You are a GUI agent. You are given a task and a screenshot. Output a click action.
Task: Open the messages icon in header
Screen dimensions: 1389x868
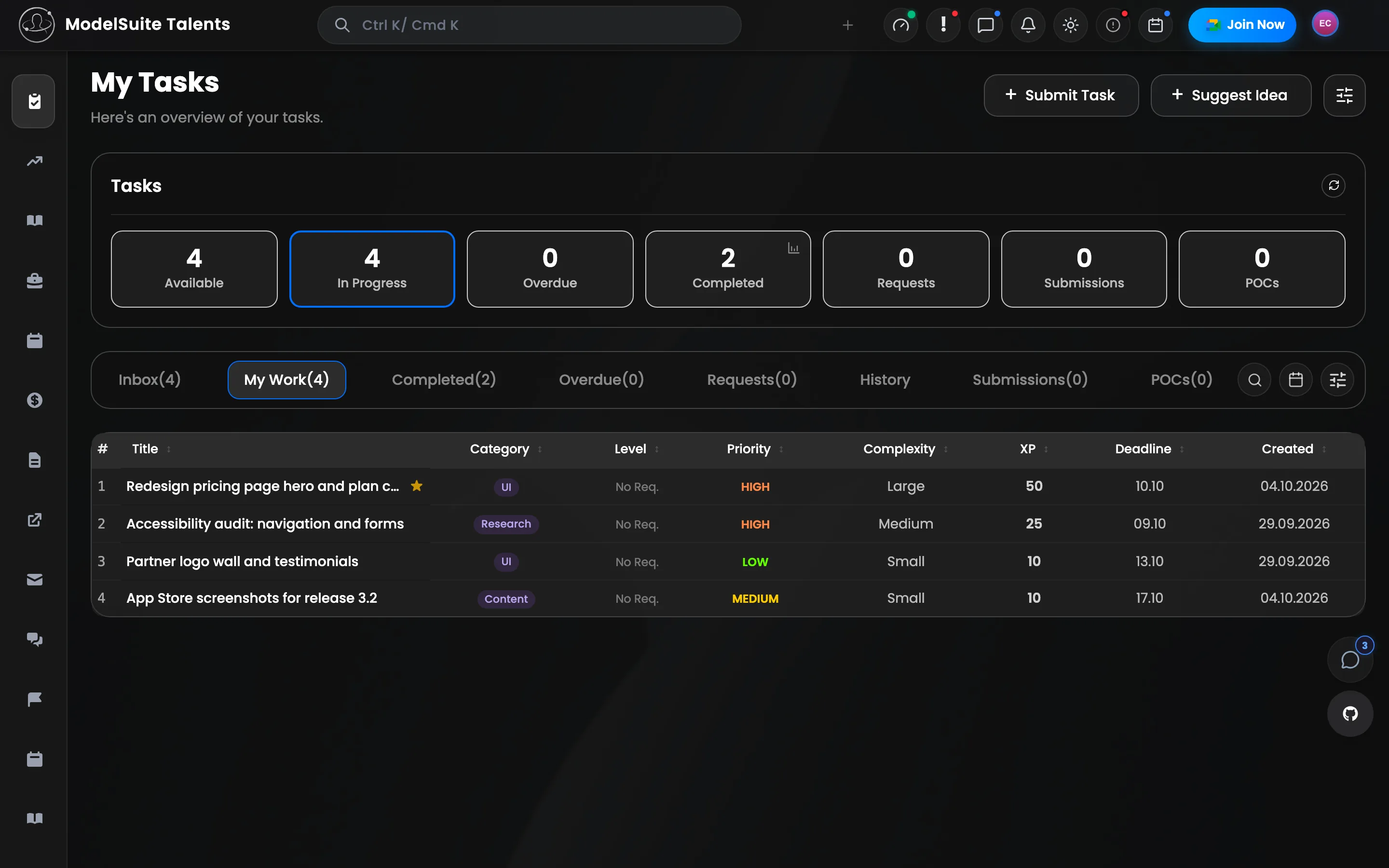click(x=985, y=25)
